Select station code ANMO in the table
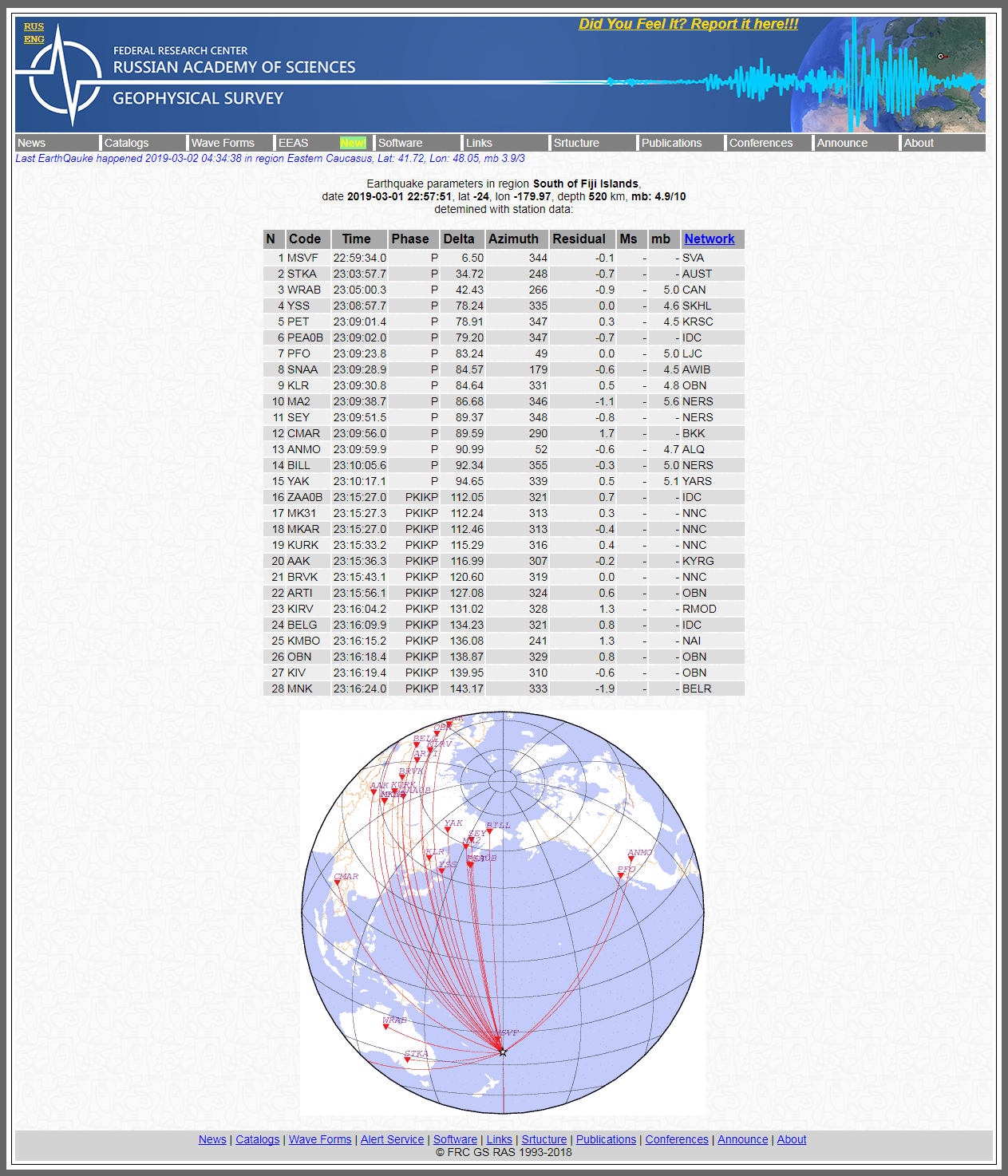This screenshot has width=1008, height=1176. tap(304, 449)
